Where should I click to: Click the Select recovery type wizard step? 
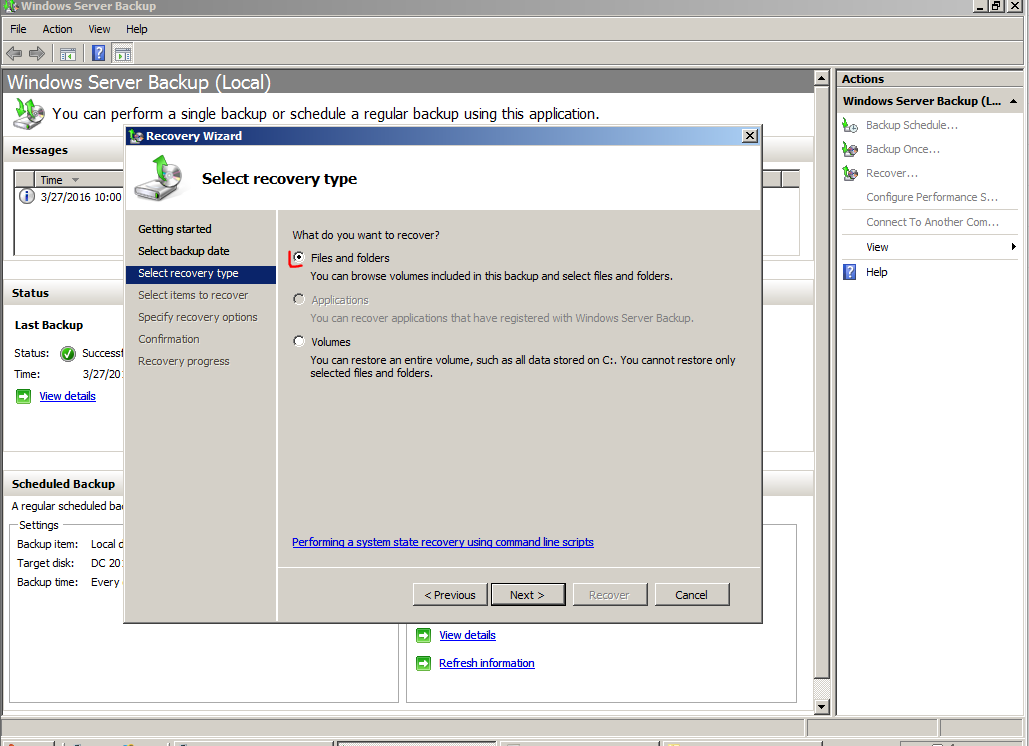point(201,273)
